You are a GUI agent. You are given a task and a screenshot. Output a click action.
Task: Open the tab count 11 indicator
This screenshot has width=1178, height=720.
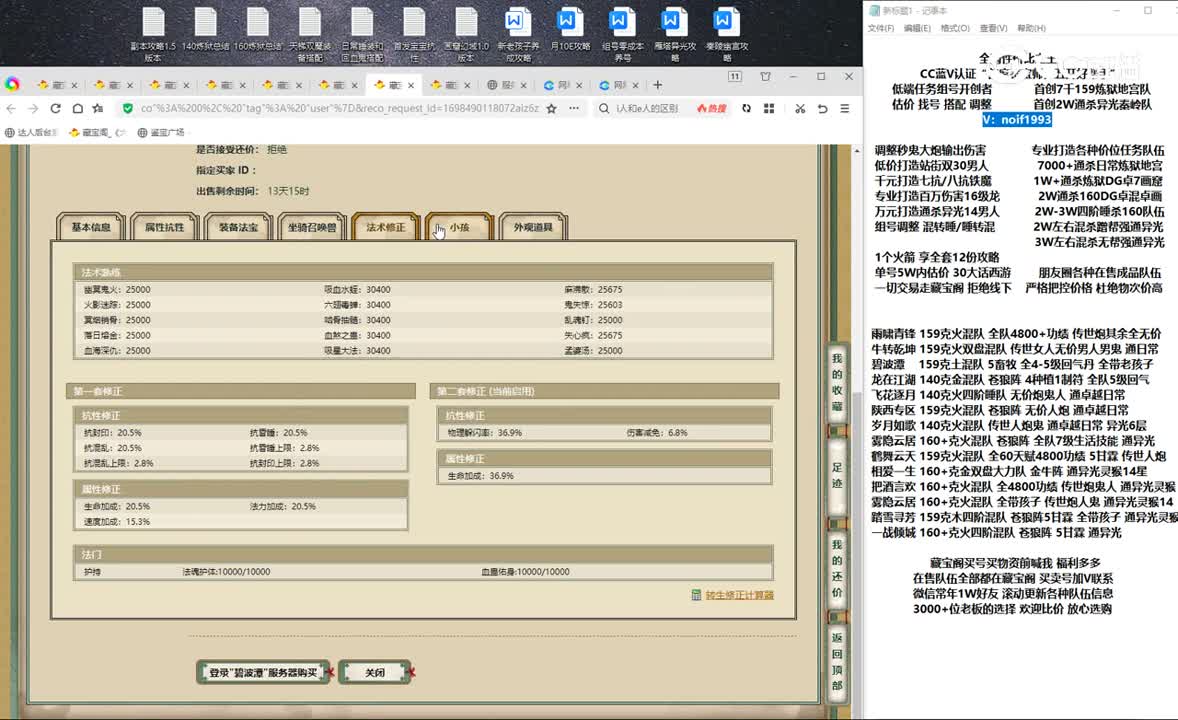[735, 76]
